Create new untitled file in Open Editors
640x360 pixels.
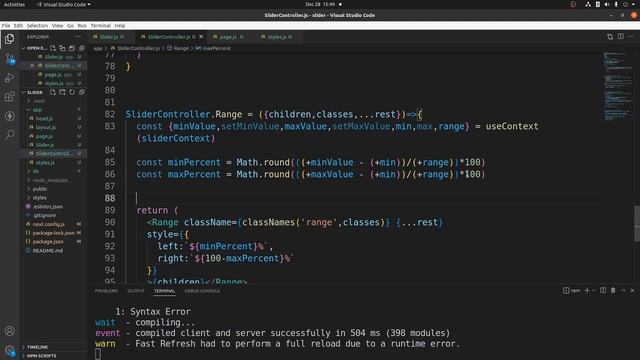53,48
